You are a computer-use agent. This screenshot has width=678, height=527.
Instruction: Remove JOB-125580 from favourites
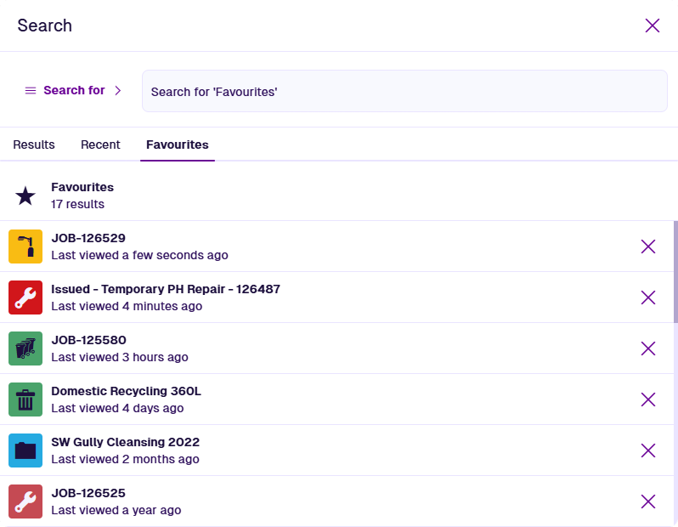point(648,348)
